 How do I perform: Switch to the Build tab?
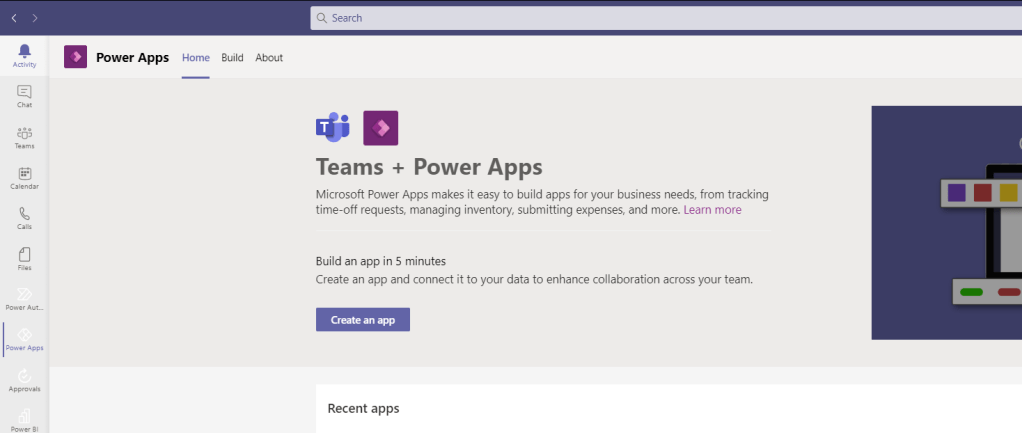click(232, 58)
